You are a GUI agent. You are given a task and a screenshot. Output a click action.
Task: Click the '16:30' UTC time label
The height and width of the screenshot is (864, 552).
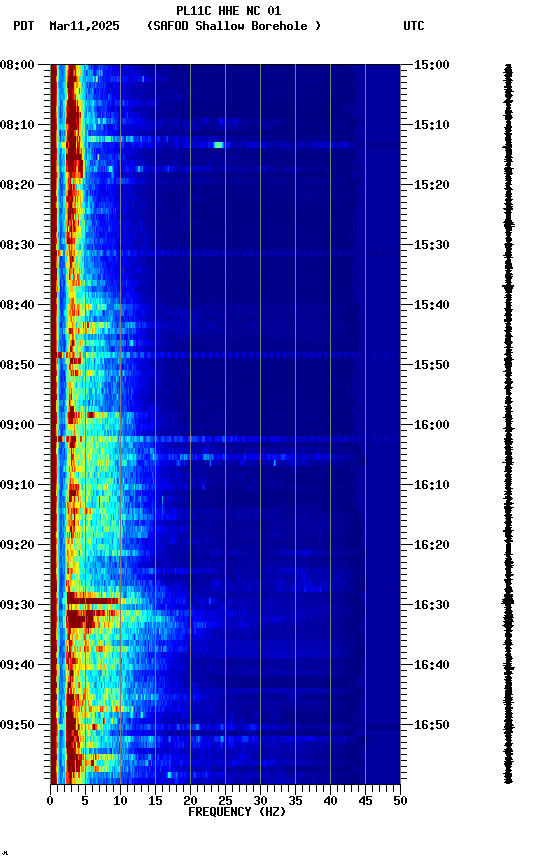point(431,605)
